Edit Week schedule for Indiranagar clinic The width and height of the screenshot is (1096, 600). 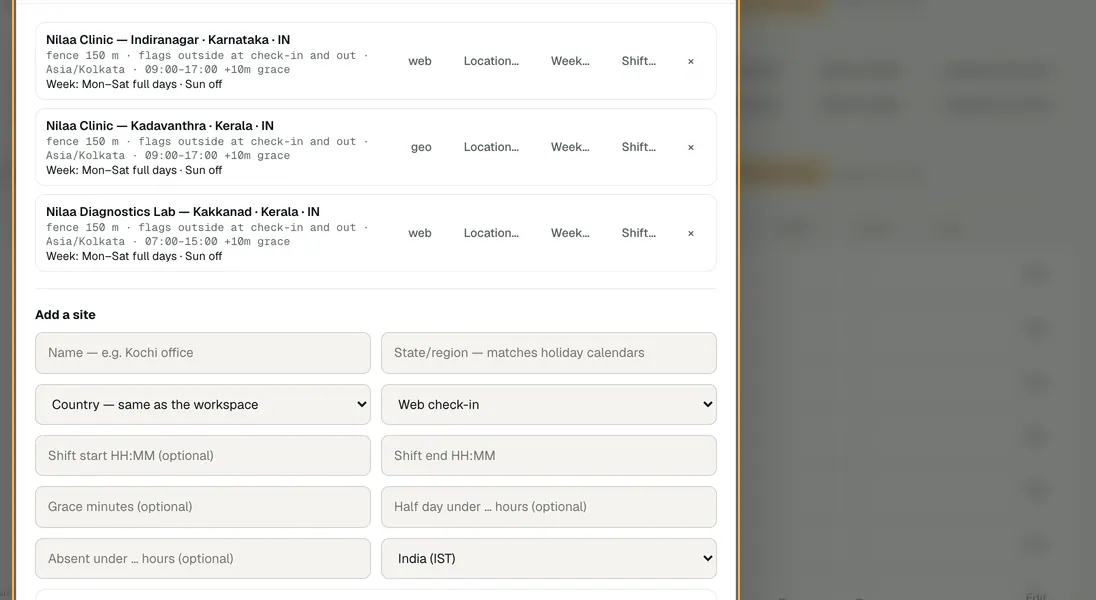pos(570,61)
